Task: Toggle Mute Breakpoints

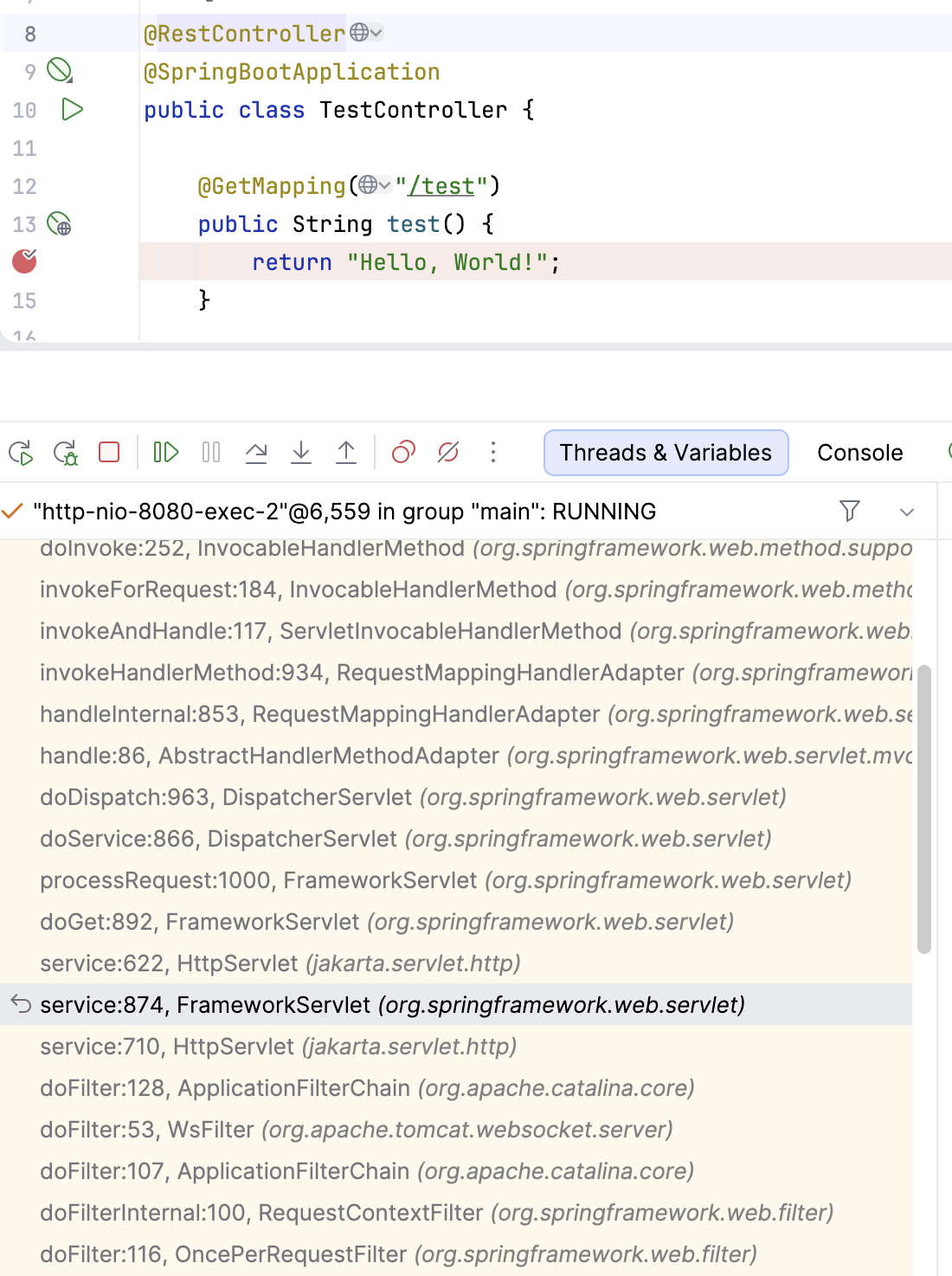Action: coord(448,453)
